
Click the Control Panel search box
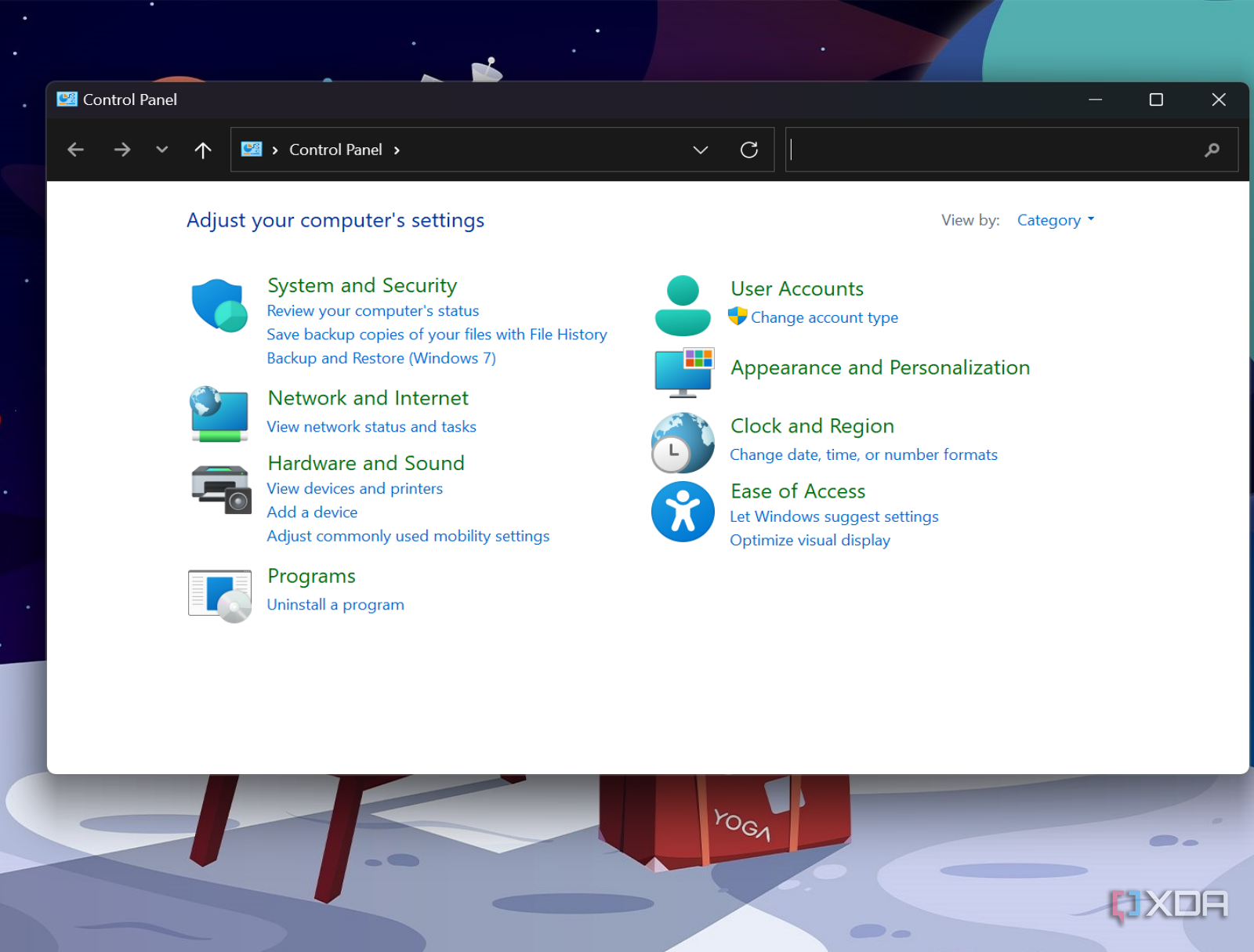995,150
